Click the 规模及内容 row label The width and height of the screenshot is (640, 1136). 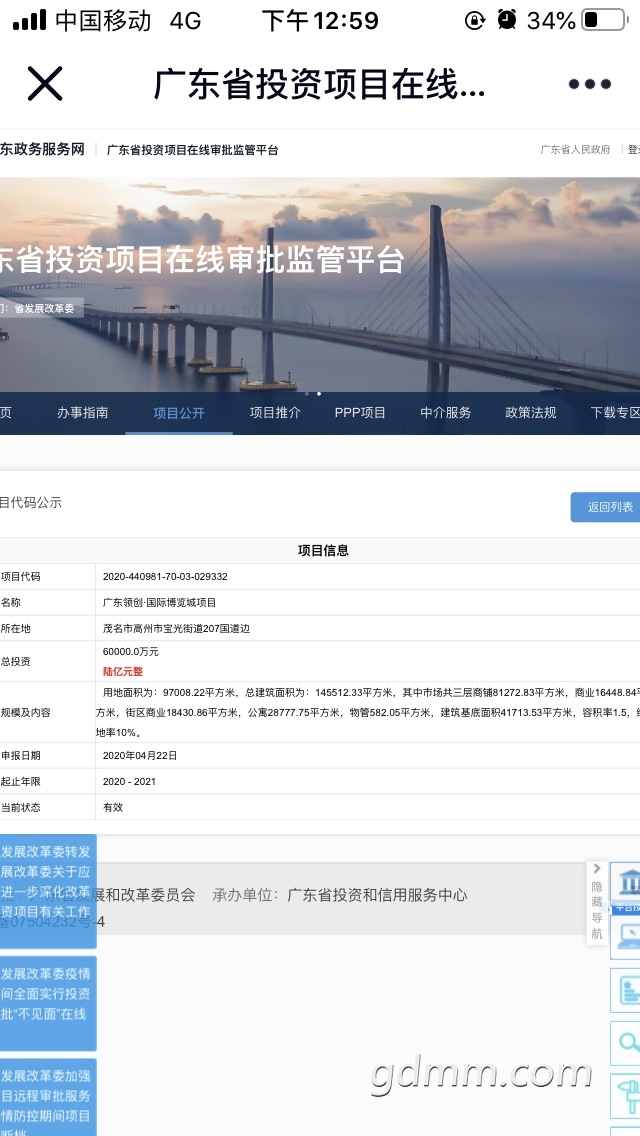click(x=25, y=712)
